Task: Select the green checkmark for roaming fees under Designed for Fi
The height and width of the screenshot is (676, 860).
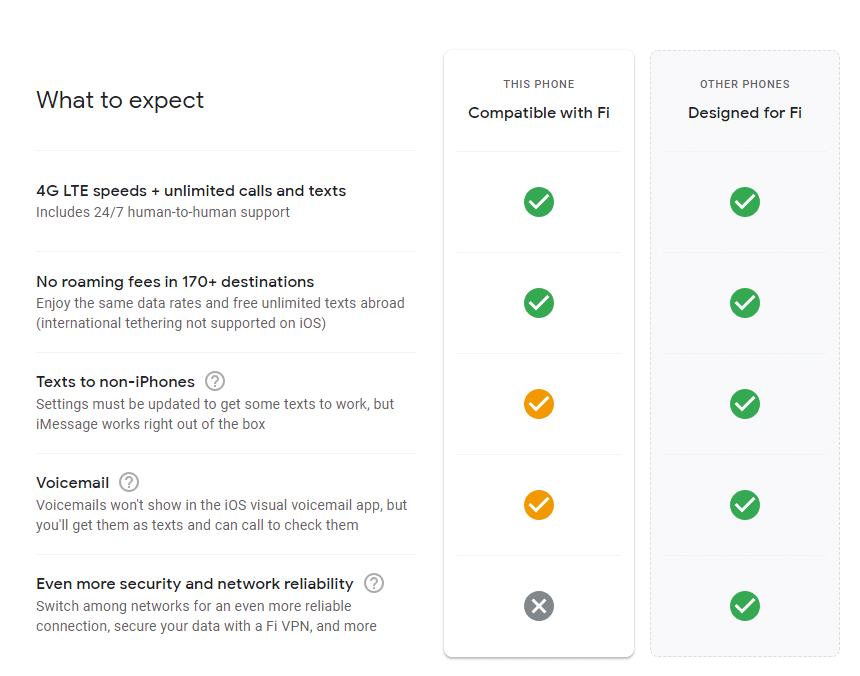Action: (x=745, y=303)
